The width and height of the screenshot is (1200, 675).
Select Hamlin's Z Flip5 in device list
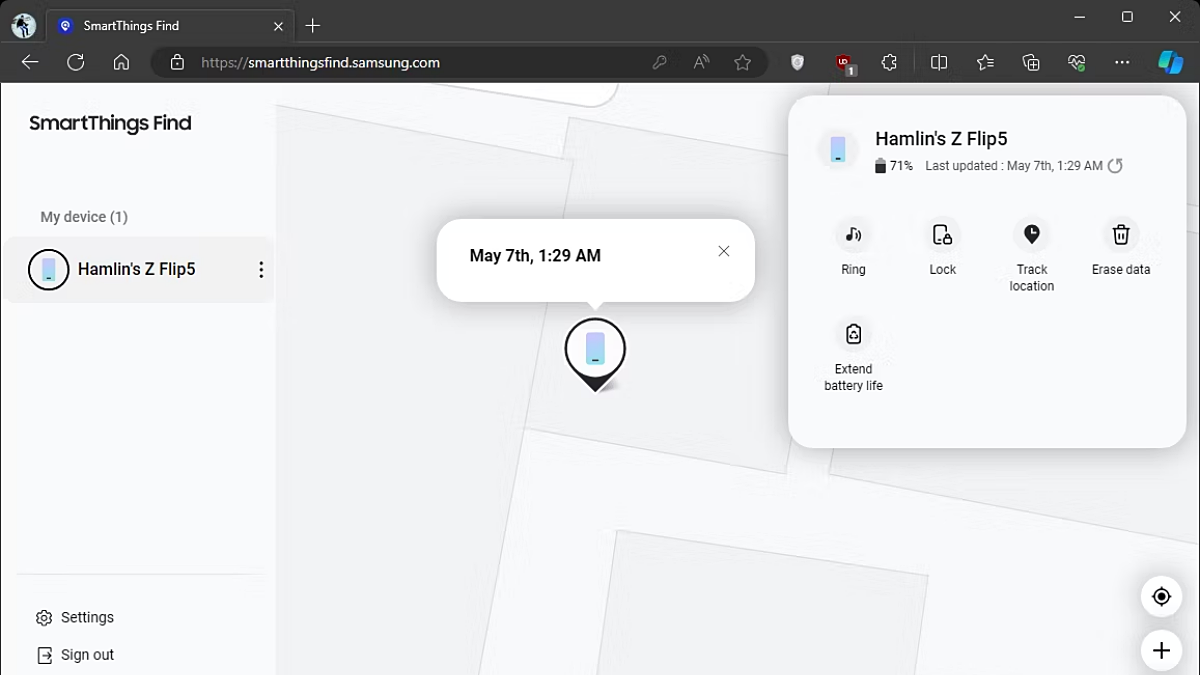(136, 270)
